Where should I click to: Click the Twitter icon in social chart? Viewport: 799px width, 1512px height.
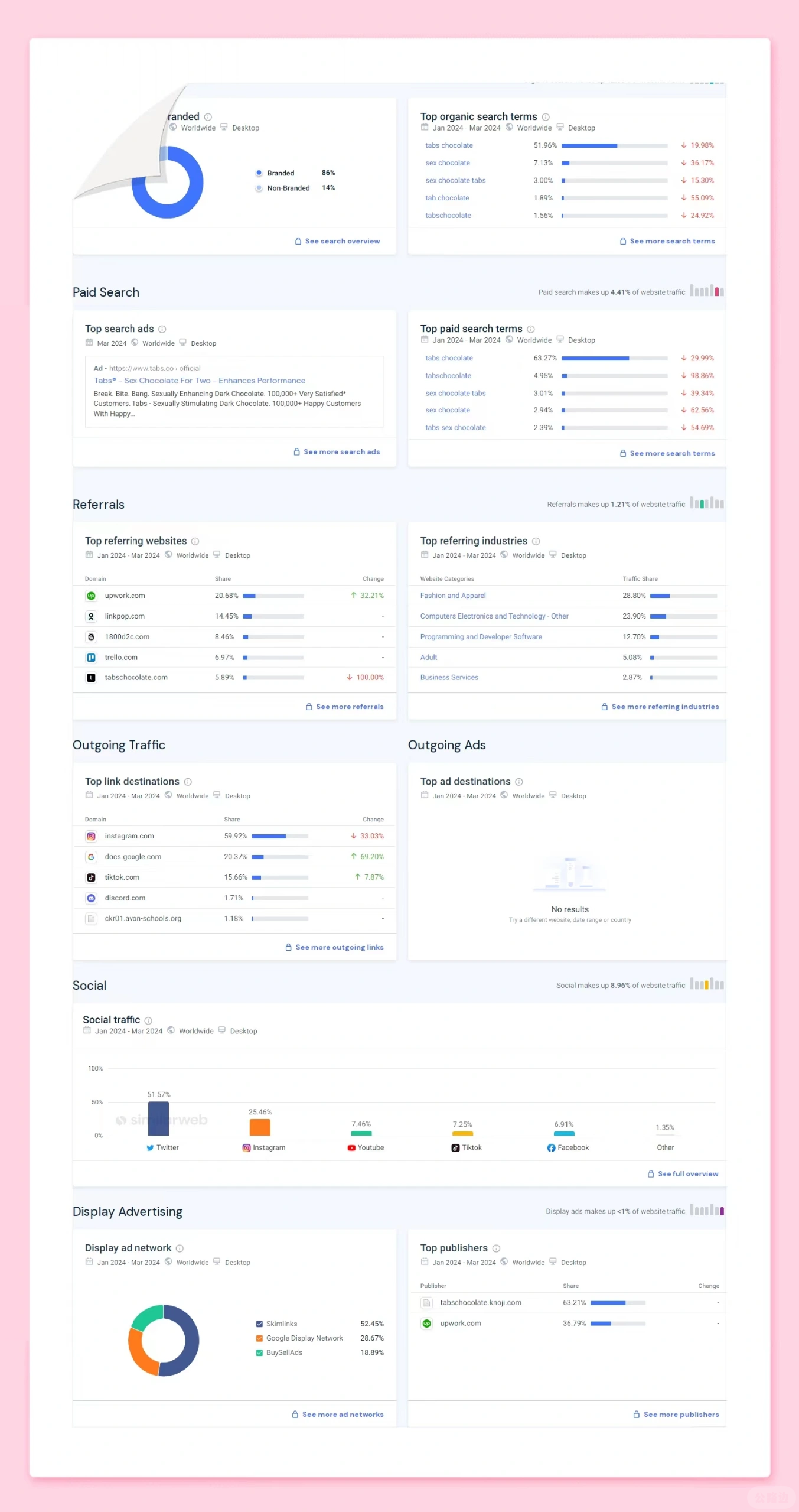click(150, 1148)
